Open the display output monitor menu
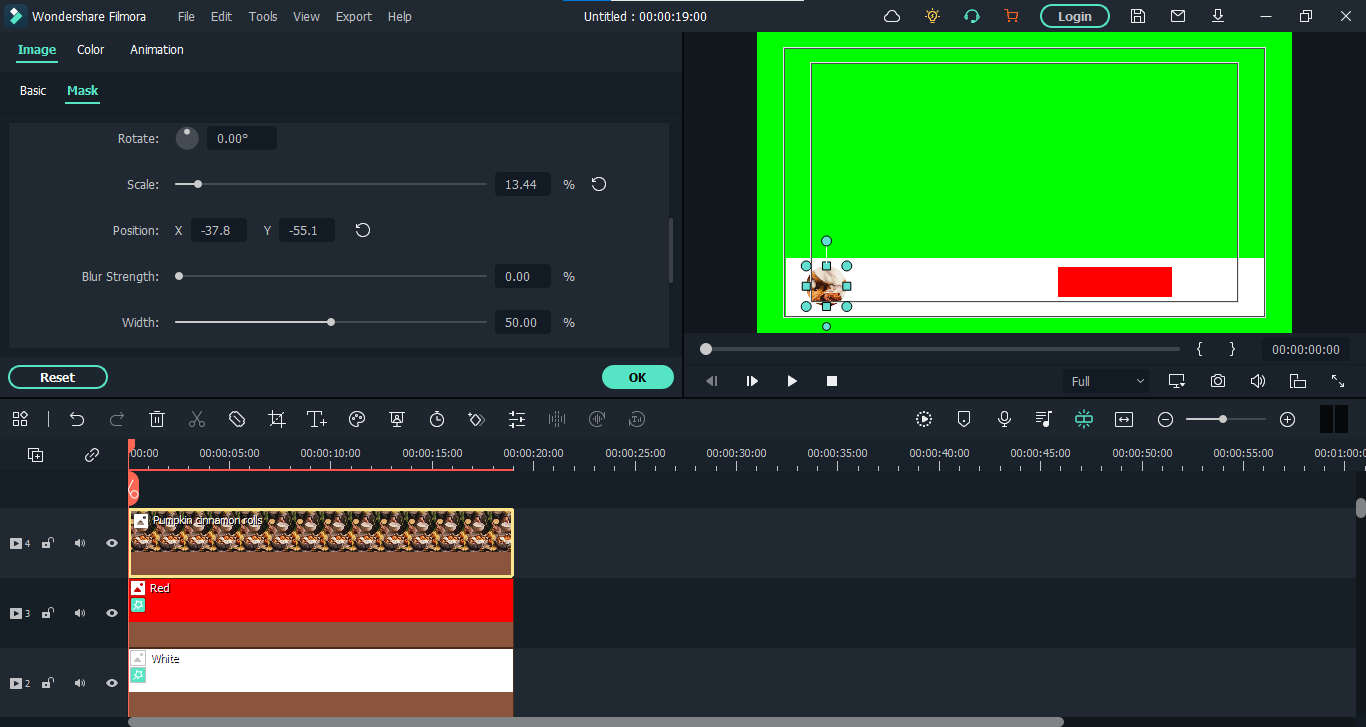The height and width of the screenshot is (727, 1366). (x=1178, y=381)
